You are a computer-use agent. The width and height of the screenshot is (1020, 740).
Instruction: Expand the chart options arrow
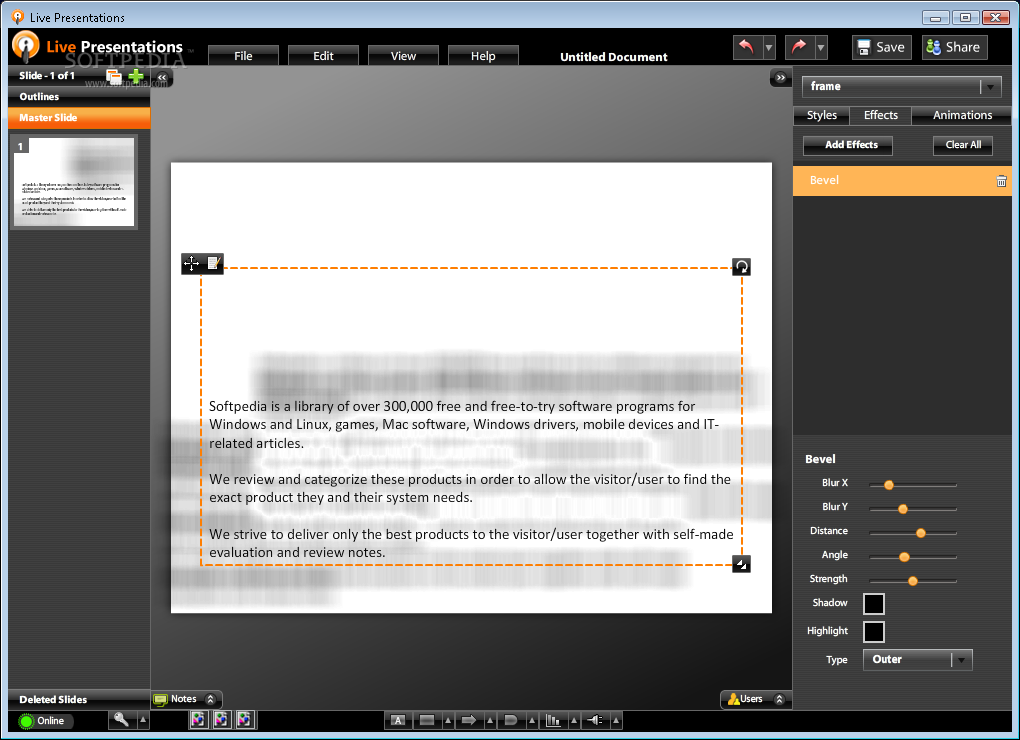(x=574, y=720)
